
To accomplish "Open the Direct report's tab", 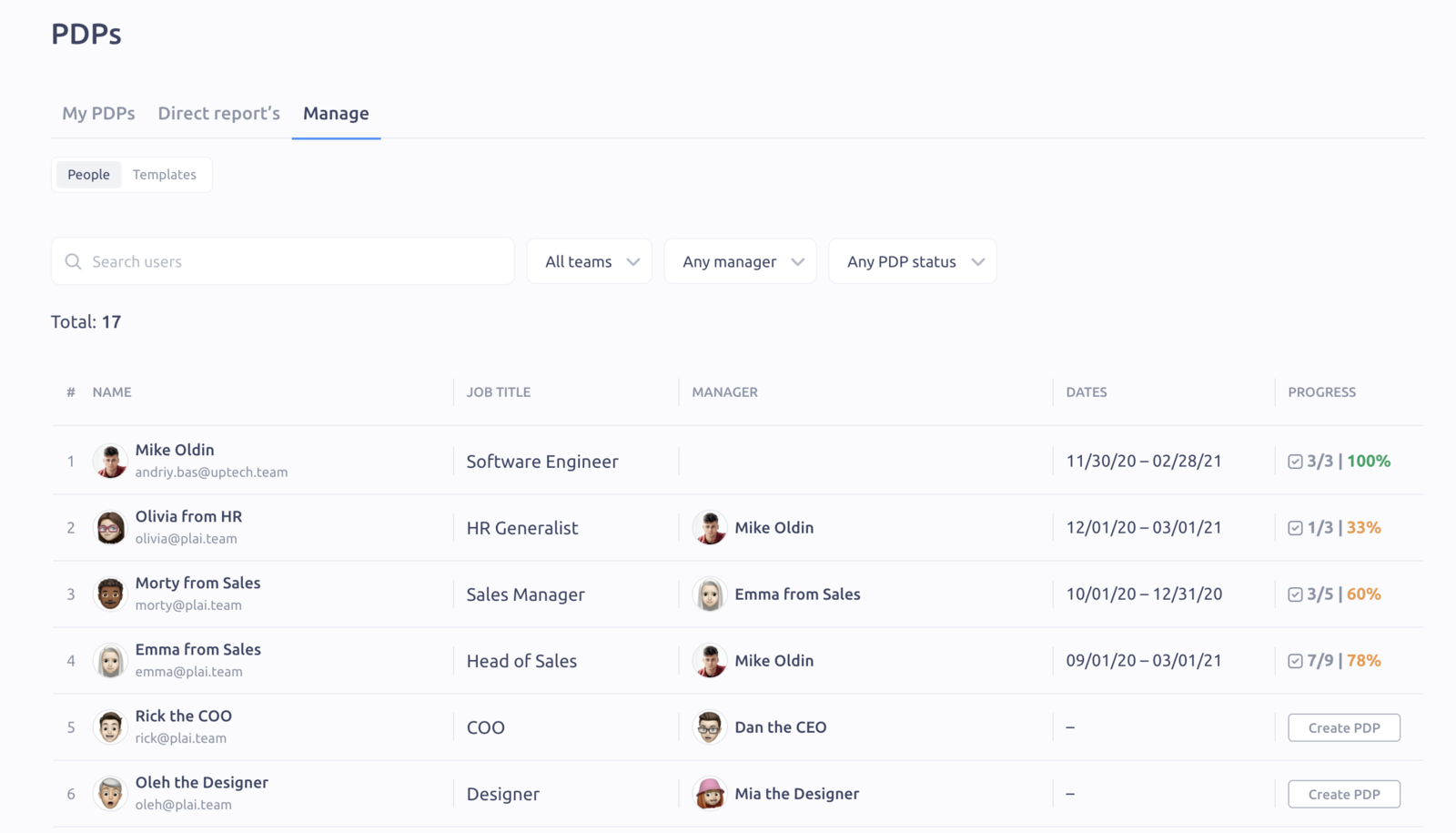I will (218, 113).
